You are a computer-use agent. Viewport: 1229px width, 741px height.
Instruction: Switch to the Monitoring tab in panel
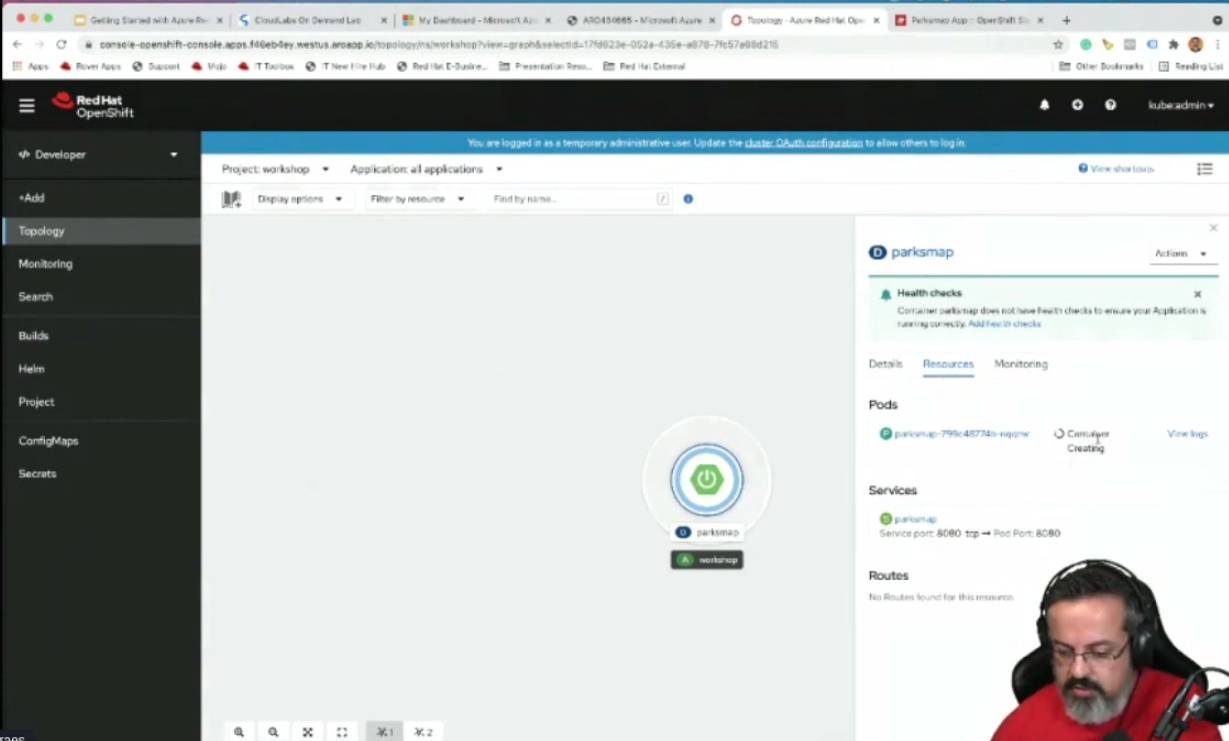tap(1021, 364)
